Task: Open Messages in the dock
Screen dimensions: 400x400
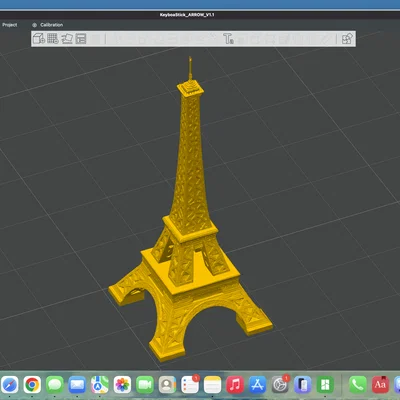Action: point(55,385)
